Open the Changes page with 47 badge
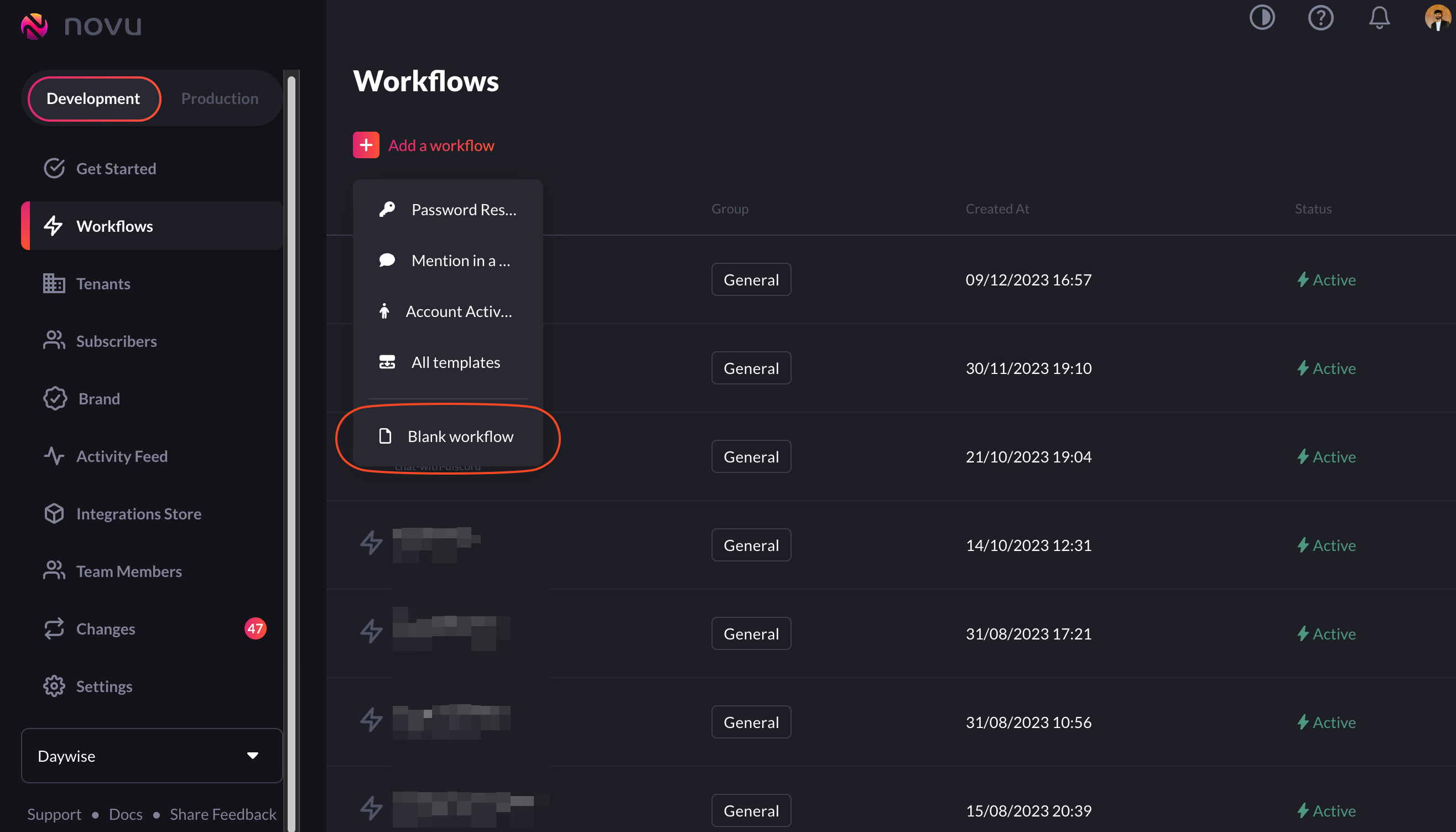The width and height of the screenshot is (1456, 832). (x=106, y=628)
